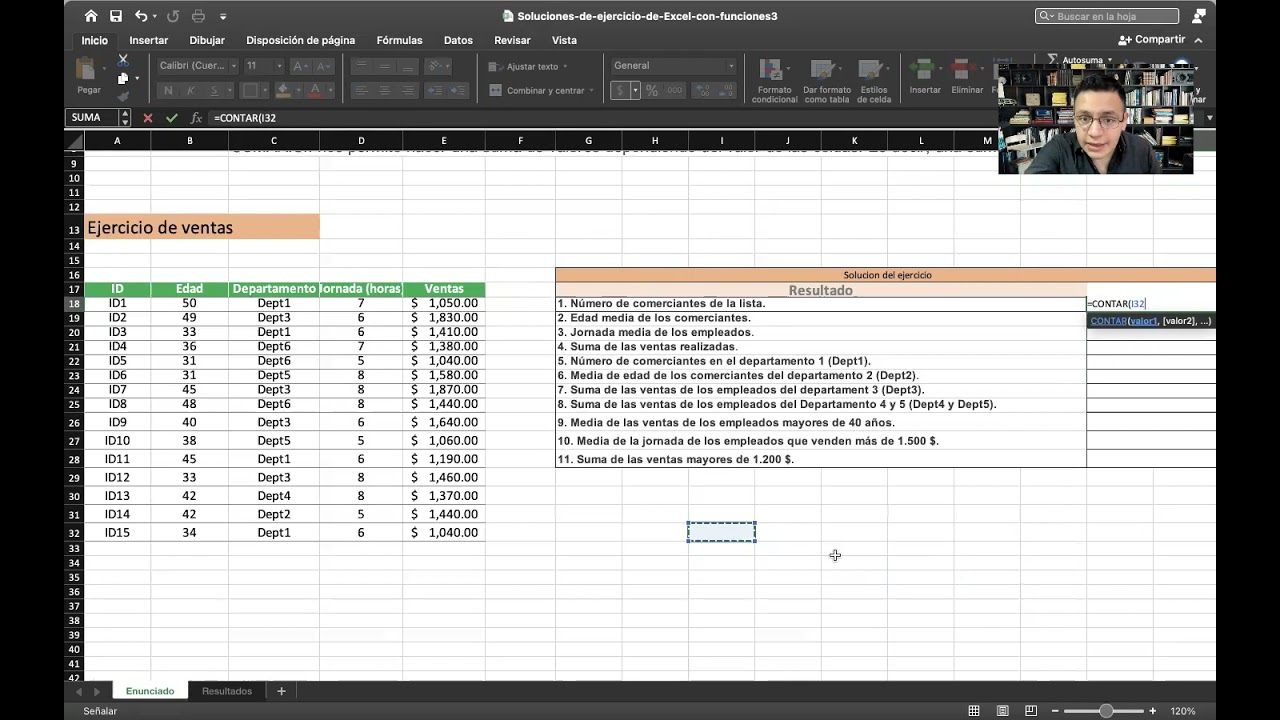
Task: Open the Disposición de página tab
Action: pos(301,40)
